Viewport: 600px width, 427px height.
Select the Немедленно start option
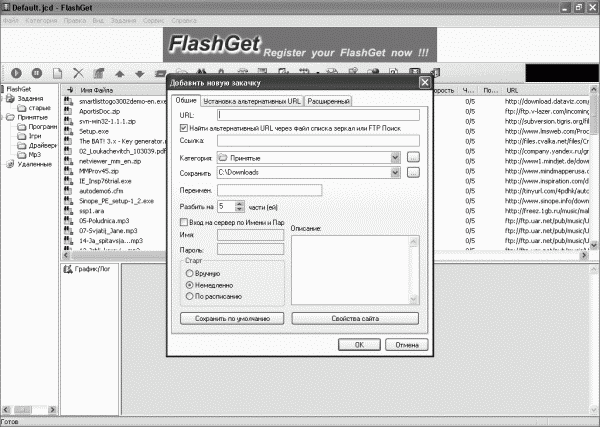pyautogui.click(x=189, y=285)
